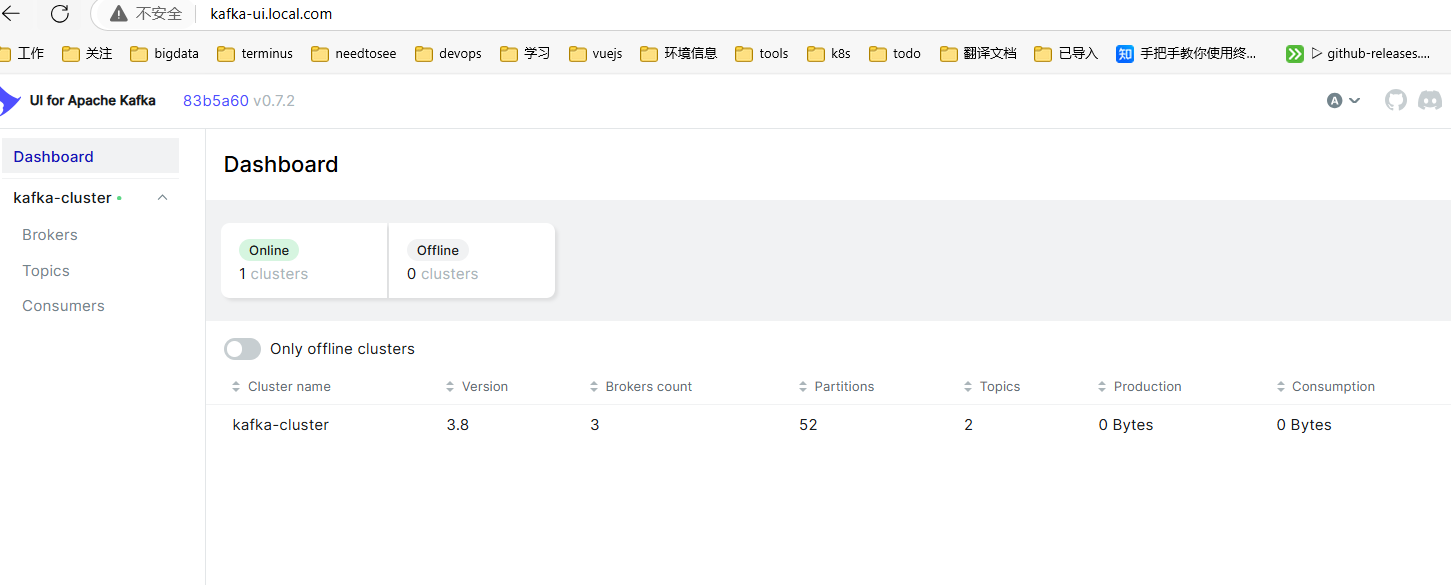Sort by Consumption column
Viewport: 1451px width, 585px height.
coord(1326,386)
